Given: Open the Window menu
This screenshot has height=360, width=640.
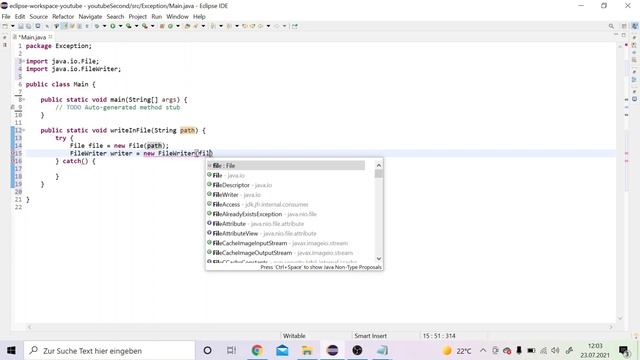Looking at the screenshot, I should [178, 17].
